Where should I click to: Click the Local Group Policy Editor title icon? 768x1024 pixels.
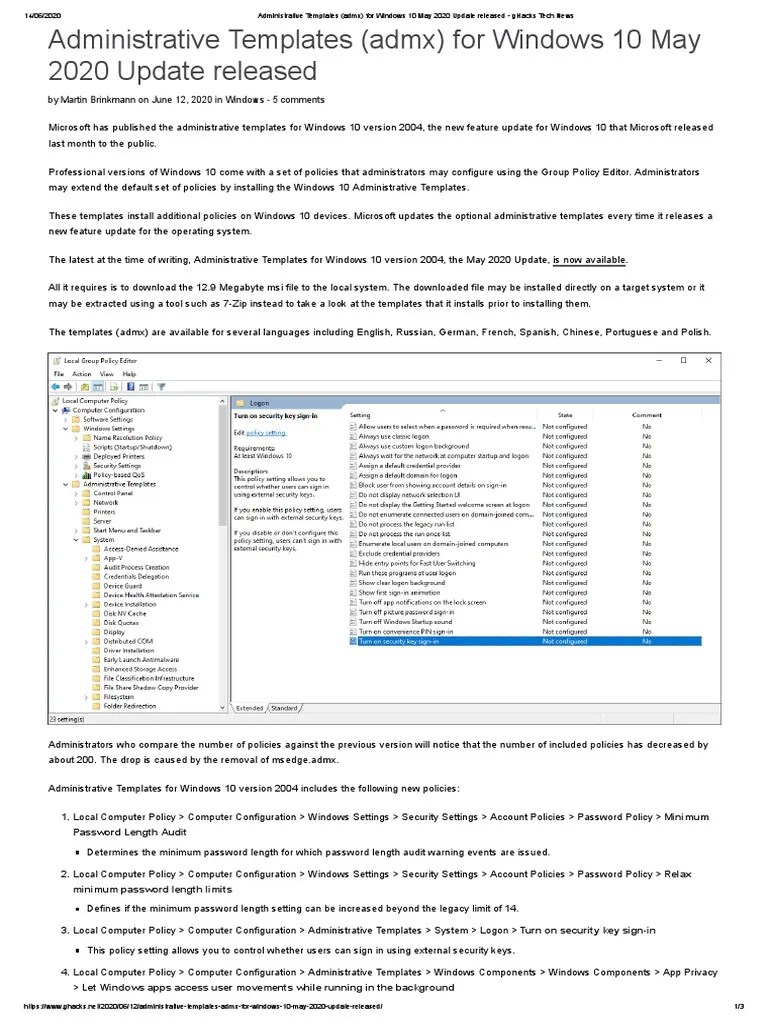[57, 360]
